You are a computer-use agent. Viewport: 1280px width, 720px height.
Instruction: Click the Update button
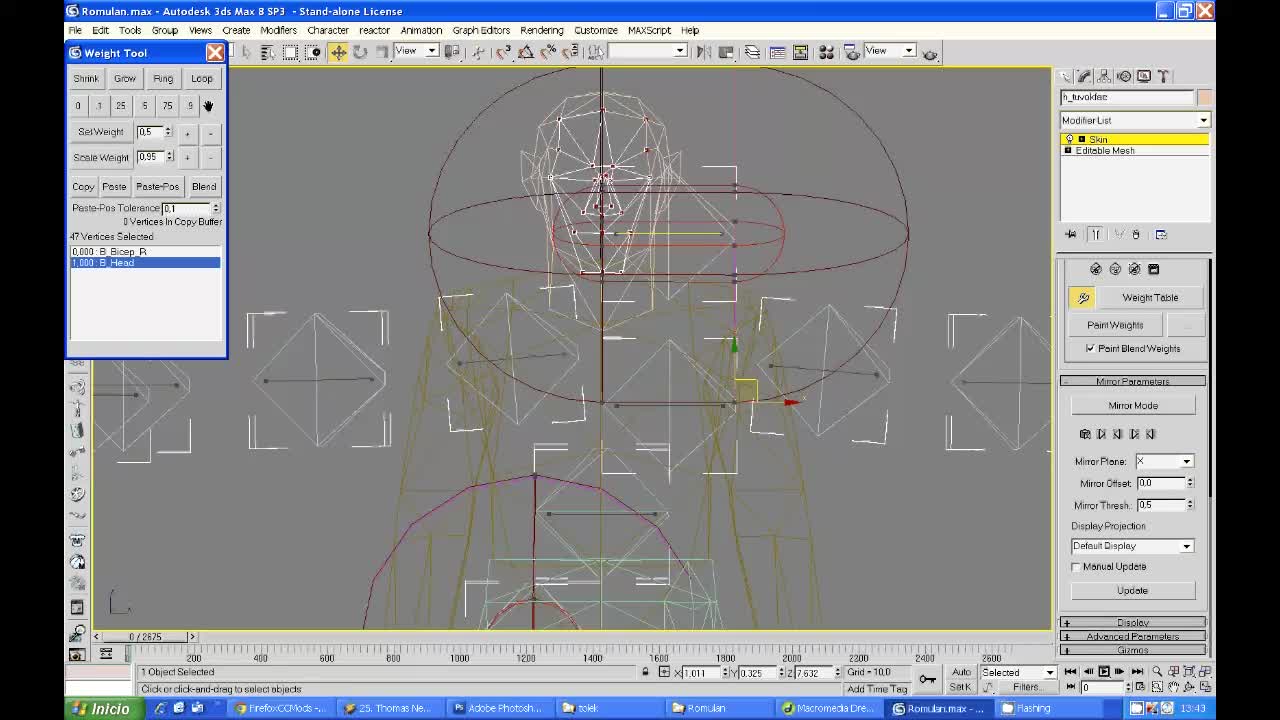coord(1133,590)
